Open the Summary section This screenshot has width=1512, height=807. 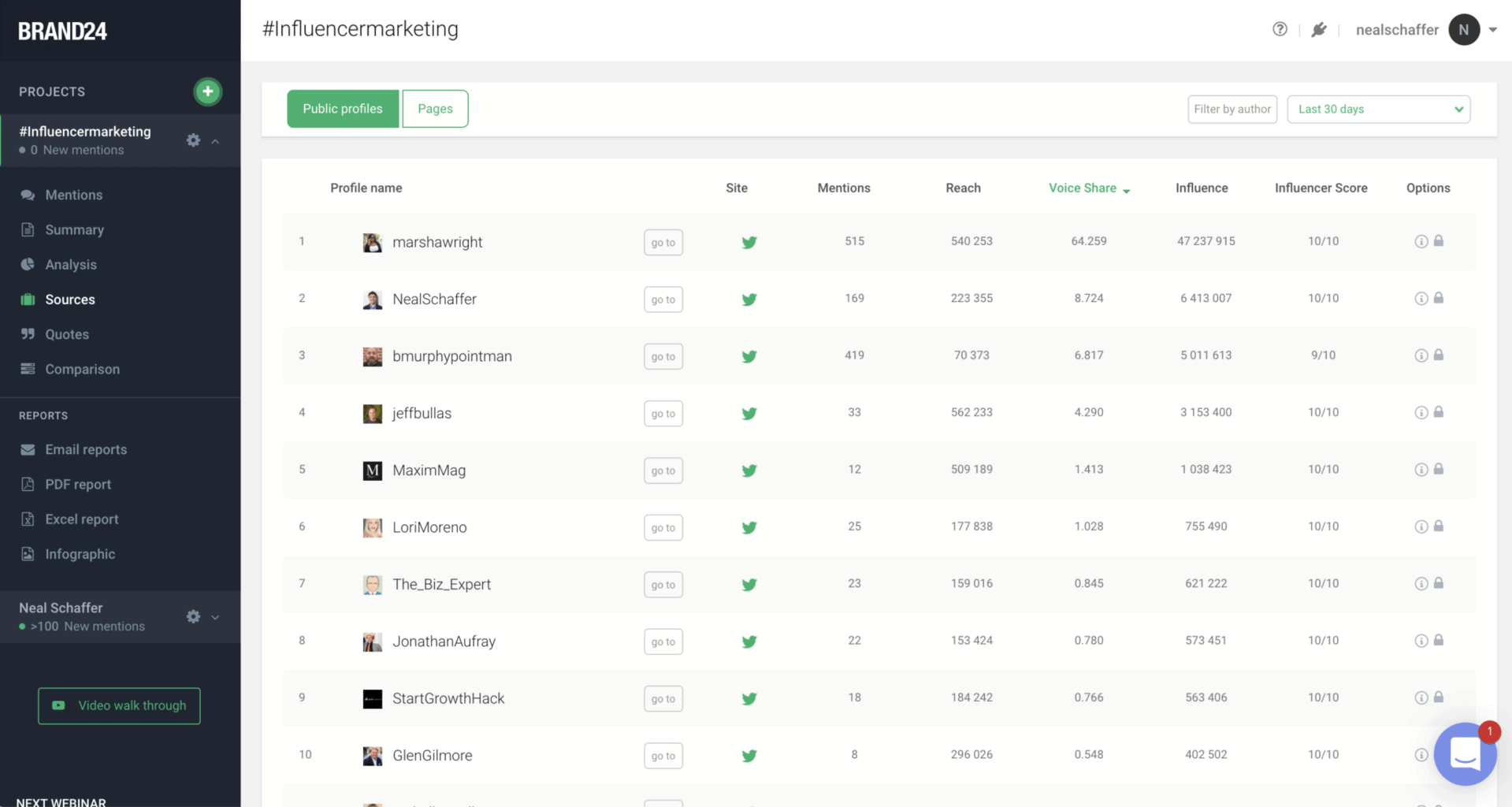74,229
